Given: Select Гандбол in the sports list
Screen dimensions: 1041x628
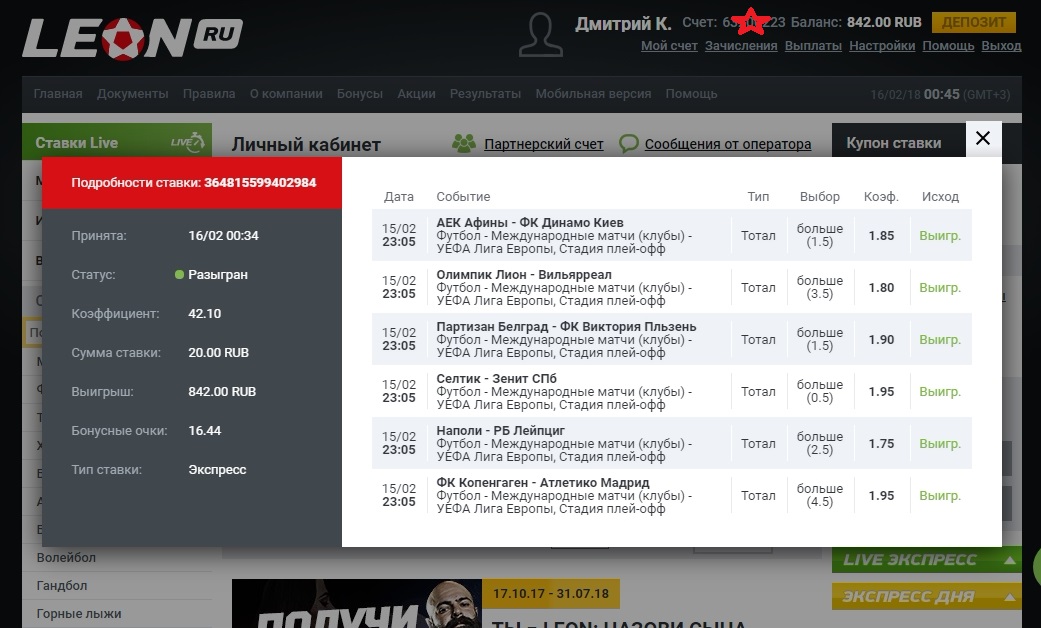Looking at the screenshot, I should coord(62,586).
